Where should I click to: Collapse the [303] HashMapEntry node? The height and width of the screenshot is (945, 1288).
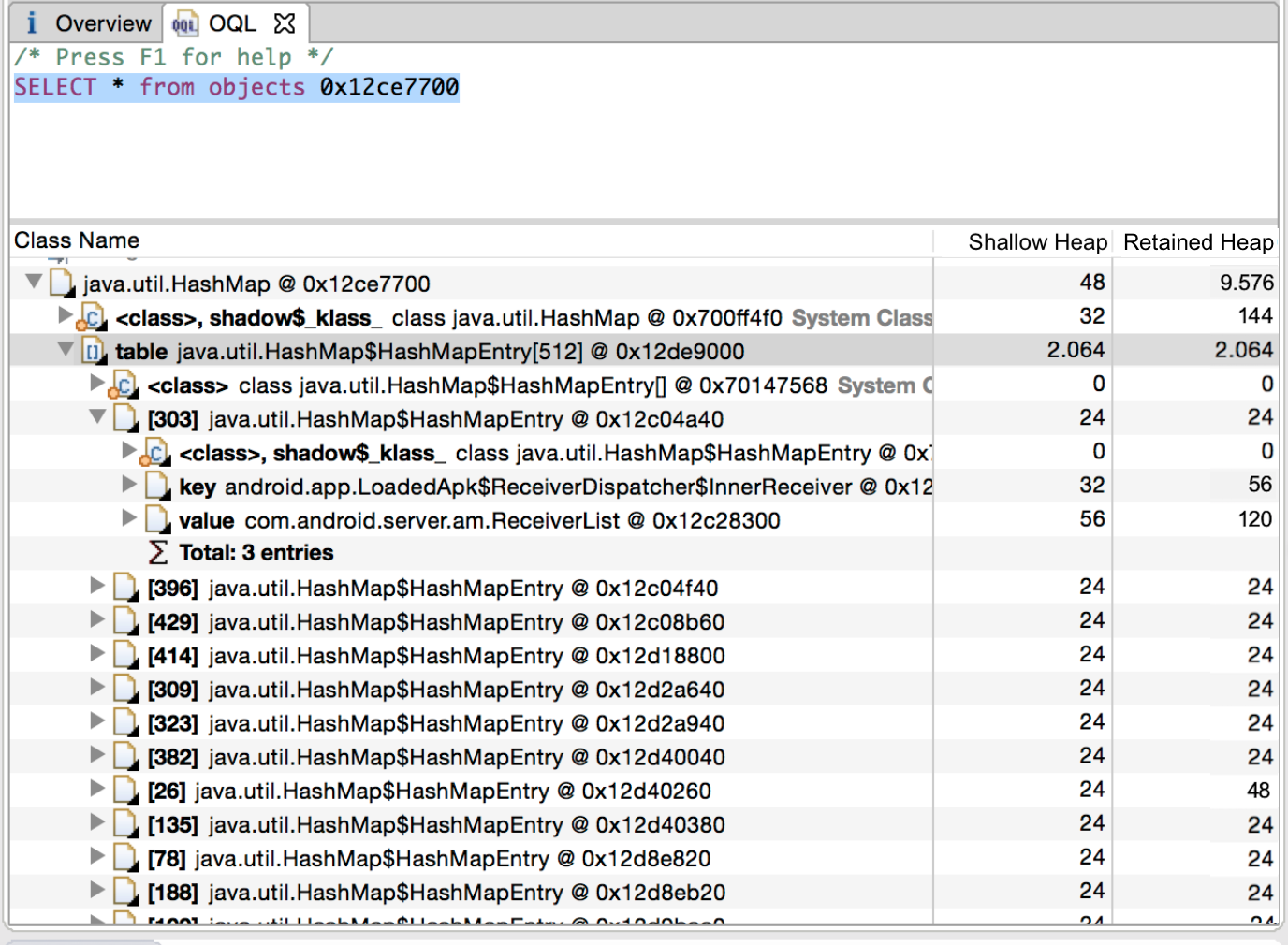pos(97,416)
